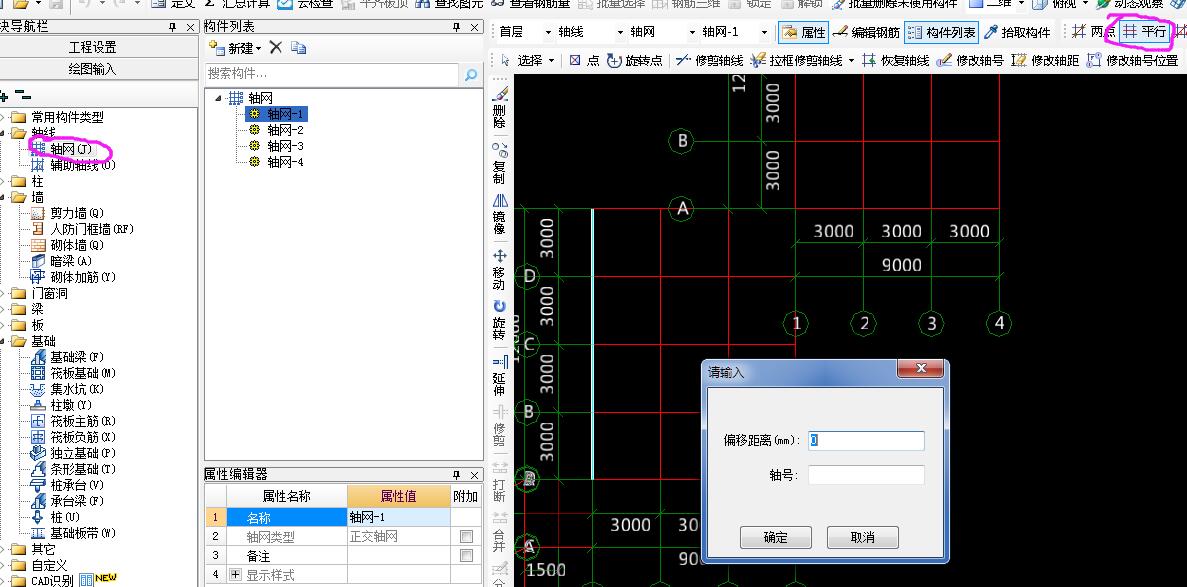Activate 修剪轴线 trim axis tool
Viewport: 1187px width, 587px height.
point(709,60)
